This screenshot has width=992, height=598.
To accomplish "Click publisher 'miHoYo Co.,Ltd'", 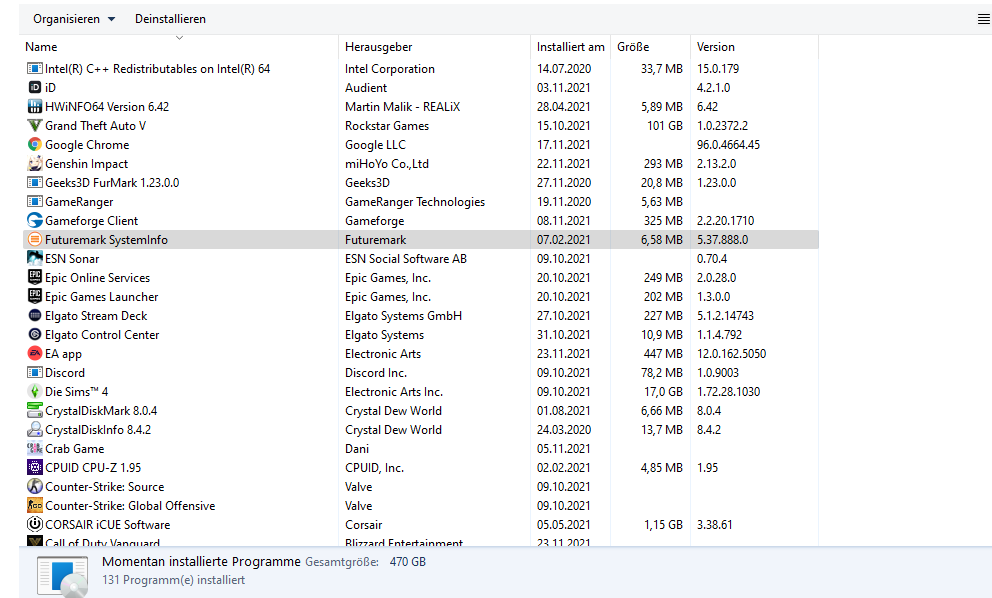I will (x=387, y=163).
